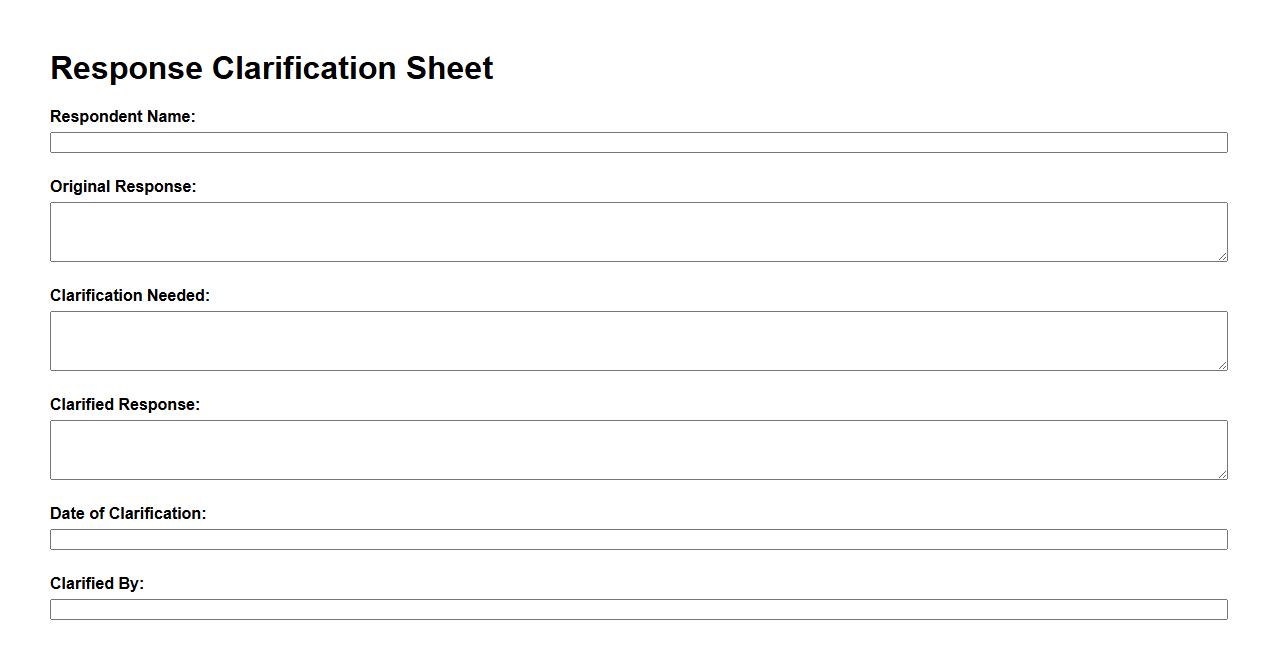Click the word "Clarification" in the main heading
The width and height of the screenshot is (1278, 650).
click(x=304, y=68)
